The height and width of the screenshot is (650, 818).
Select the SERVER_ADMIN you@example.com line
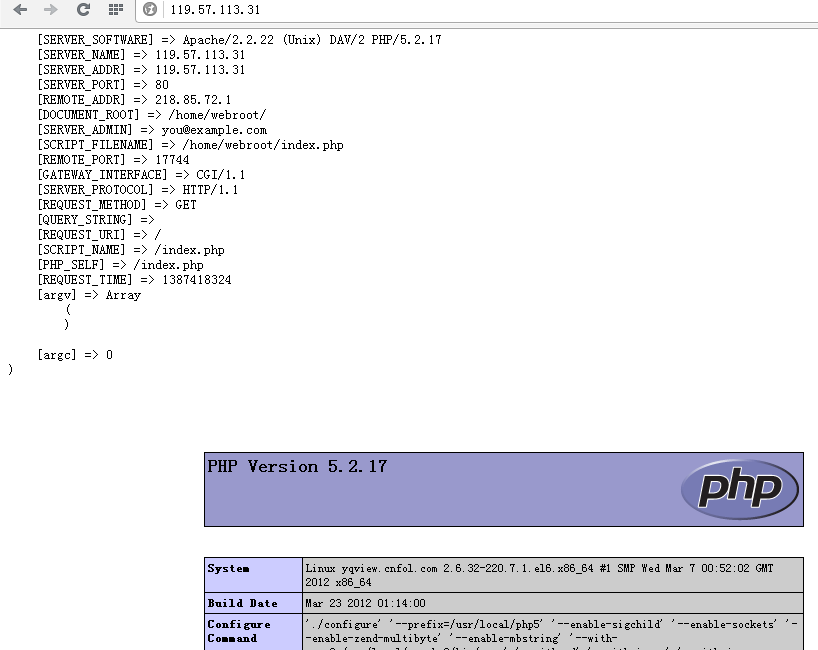tap(152, 130)
